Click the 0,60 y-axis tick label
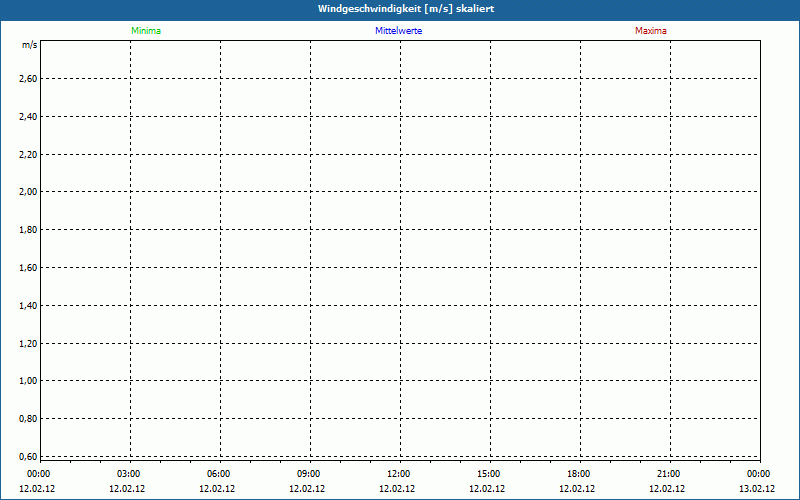This screenshot has height=500, width=800. (28, 456)
